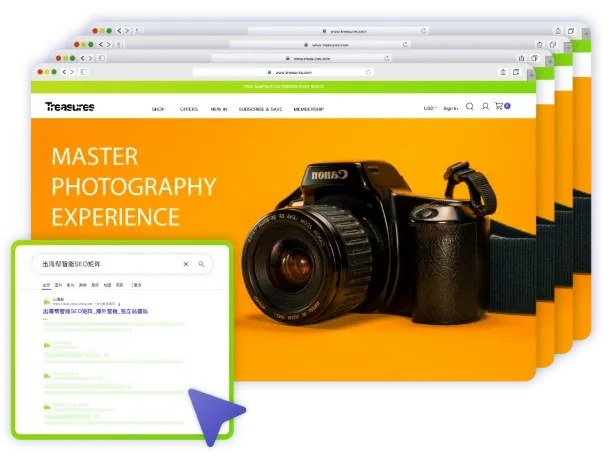Show tab overview in the rearmost browser window
This screenshot has height=457, width=608.
[x=571, y=31]
